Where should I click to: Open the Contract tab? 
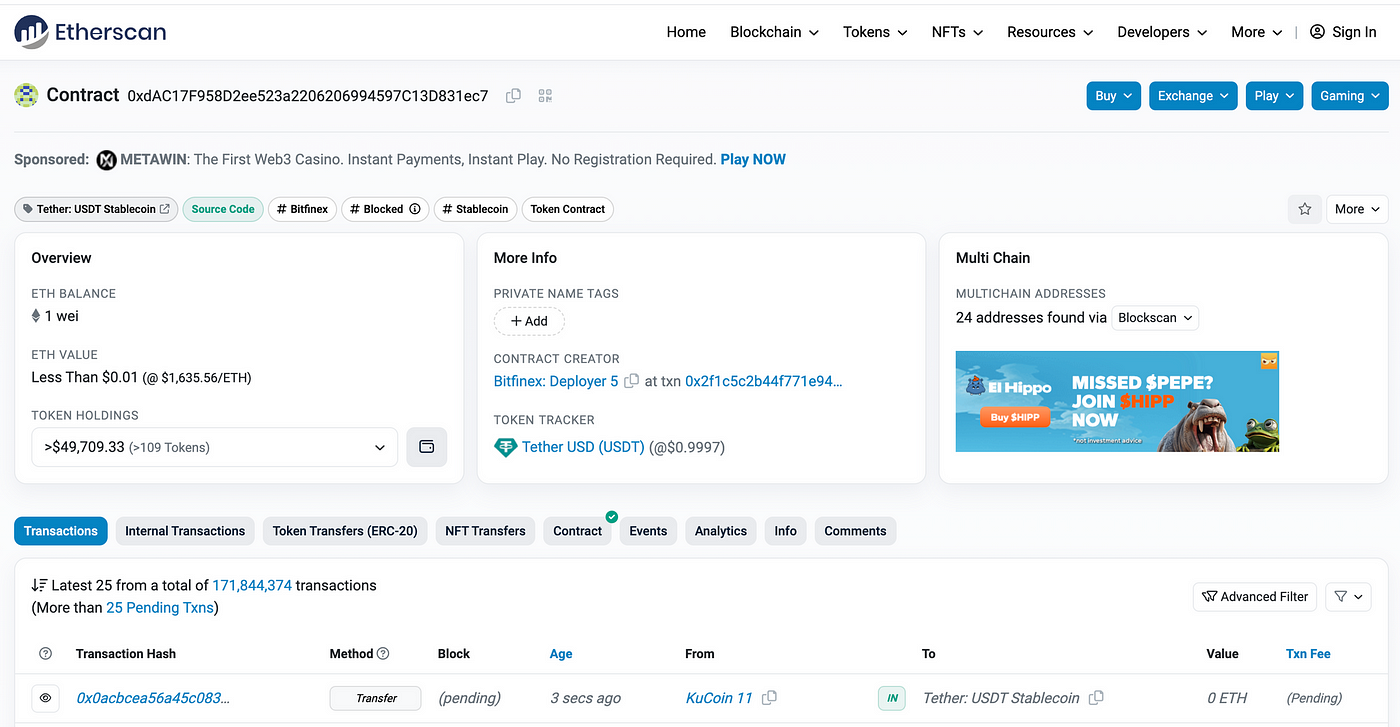[x=578, y=531]
